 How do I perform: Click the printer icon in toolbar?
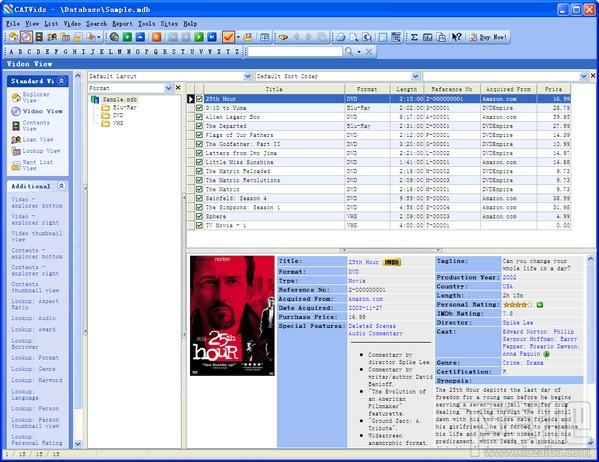(x=341, y=37)
